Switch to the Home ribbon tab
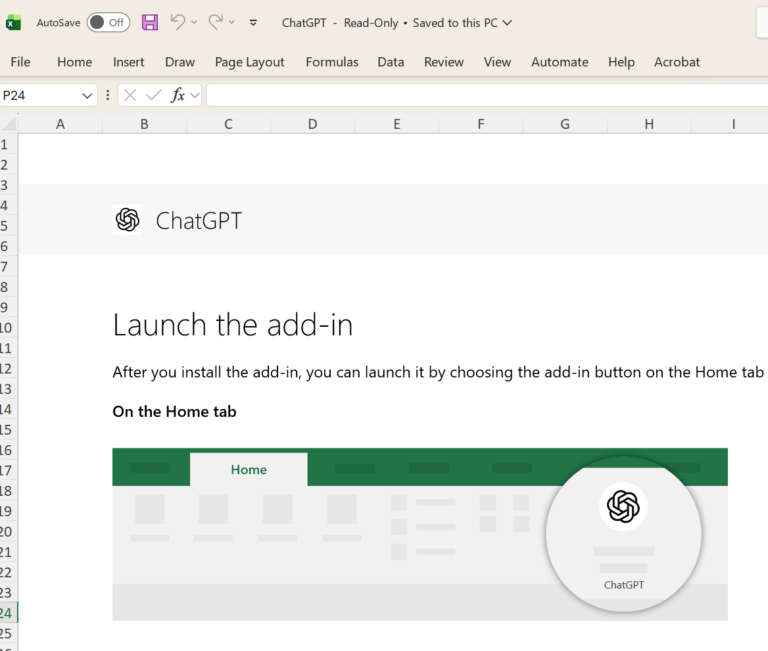 (x=74, y=62)
